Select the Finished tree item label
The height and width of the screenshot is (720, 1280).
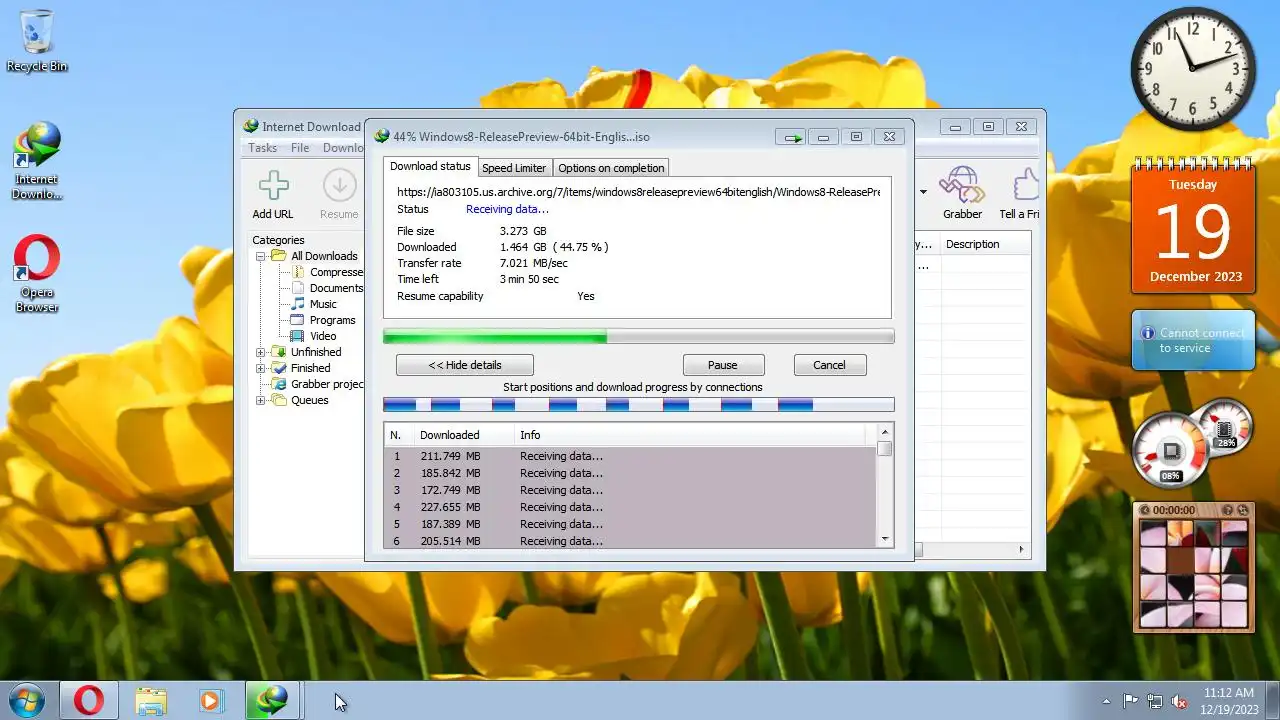tap(310, 368)
